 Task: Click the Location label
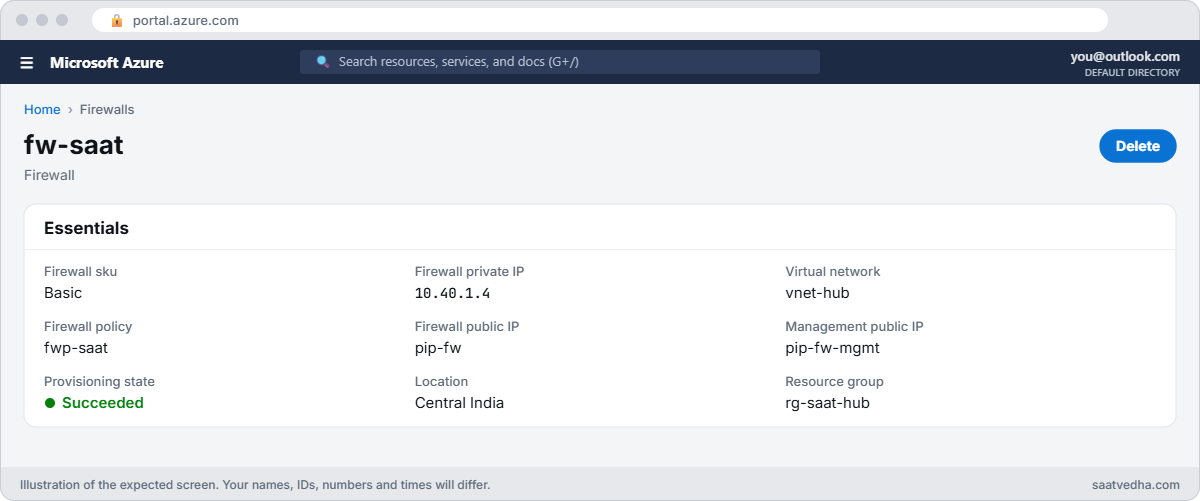(x=441, y=381)
